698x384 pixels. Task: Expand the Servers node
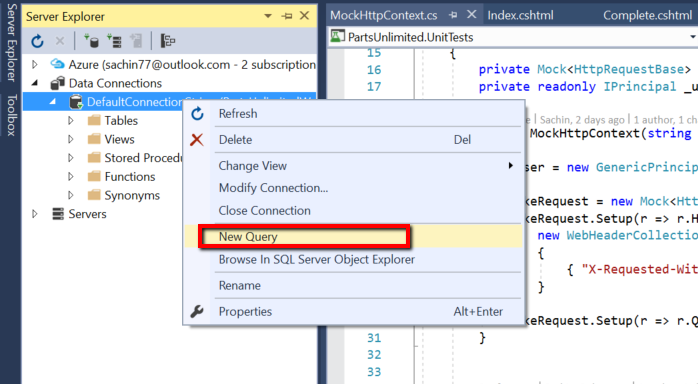tap(35, 214)
